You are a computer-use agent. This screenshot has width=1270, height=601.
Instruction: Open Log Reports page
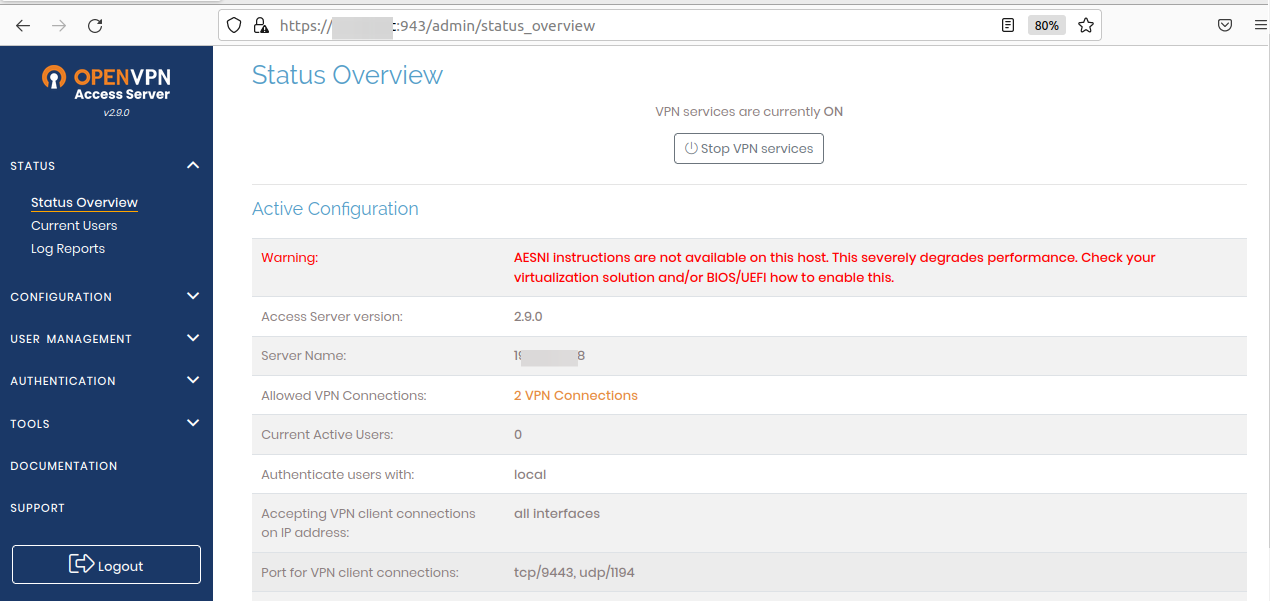click(68, 248)
